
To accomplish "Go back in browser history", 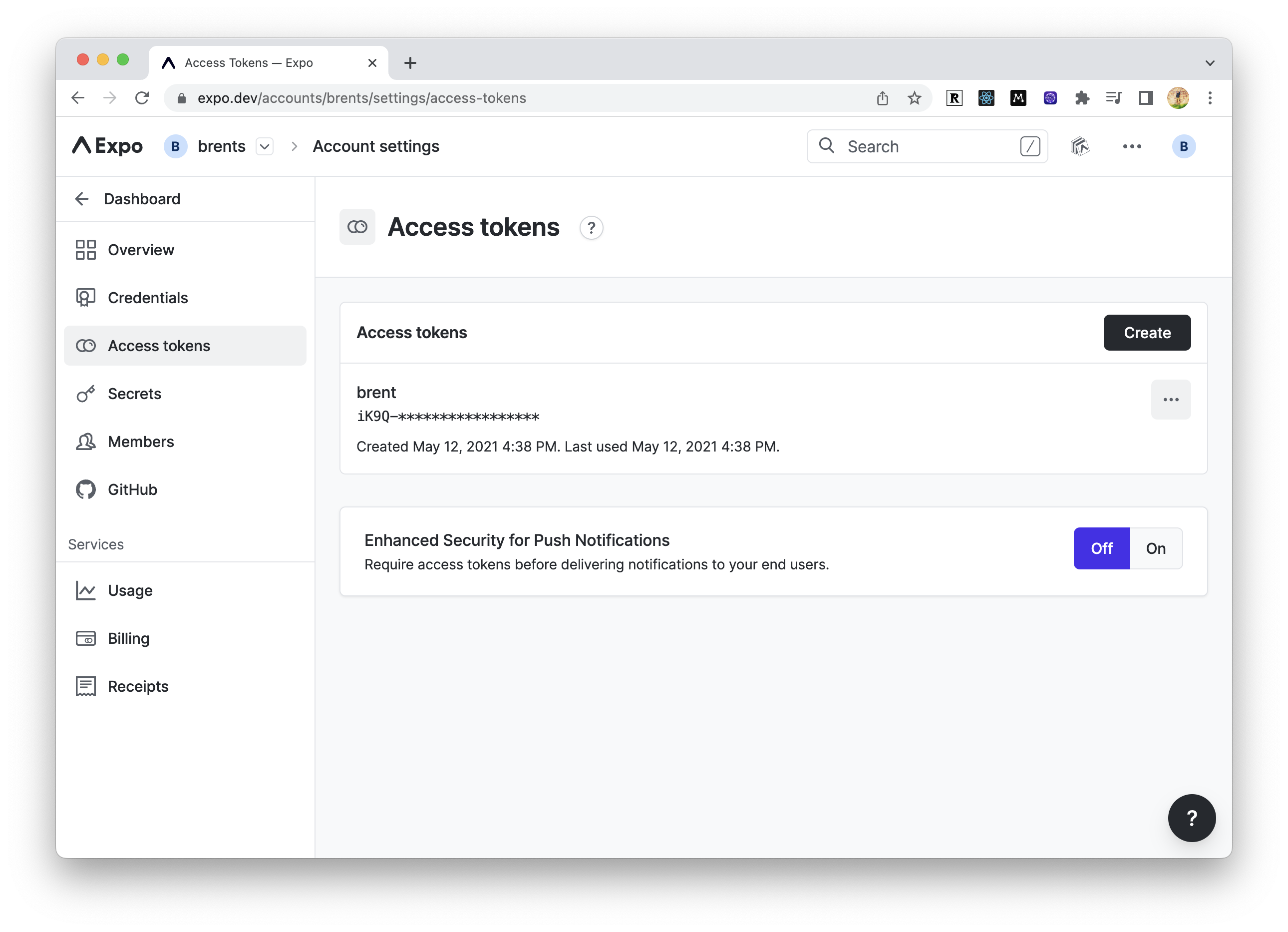I will (x=78, y=98).
